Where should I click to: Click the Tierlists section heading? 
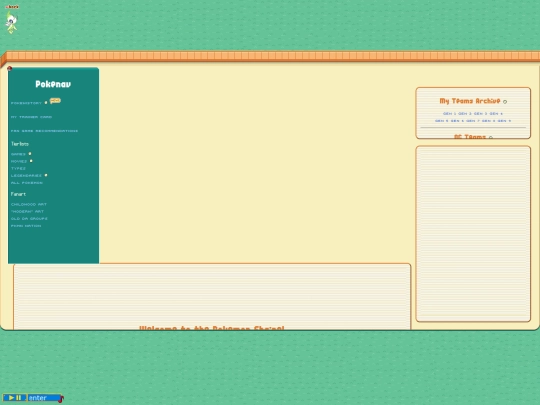point(20,144)
